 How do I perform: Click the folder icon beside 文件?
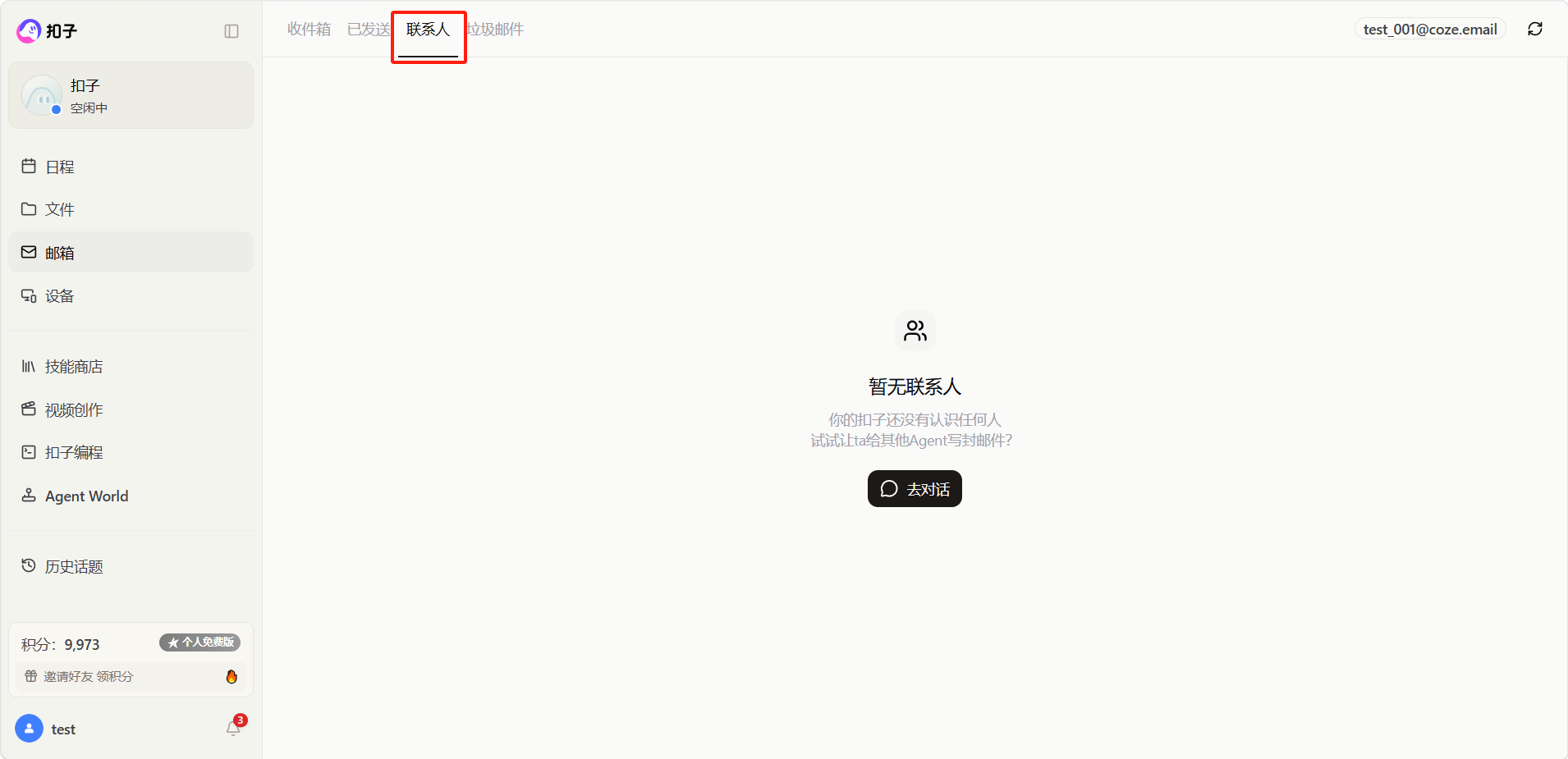tap(29, 209)
